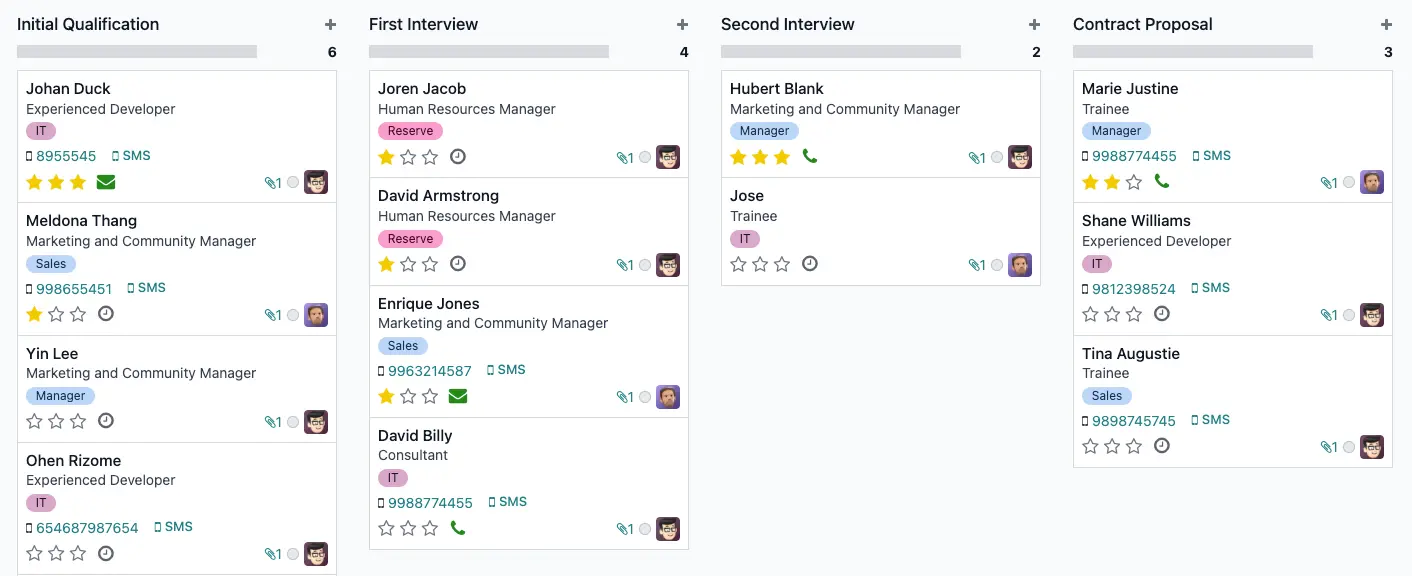
Task: Click the clock activity icon on Meldona Thang's card
Action: coord(106,314)
